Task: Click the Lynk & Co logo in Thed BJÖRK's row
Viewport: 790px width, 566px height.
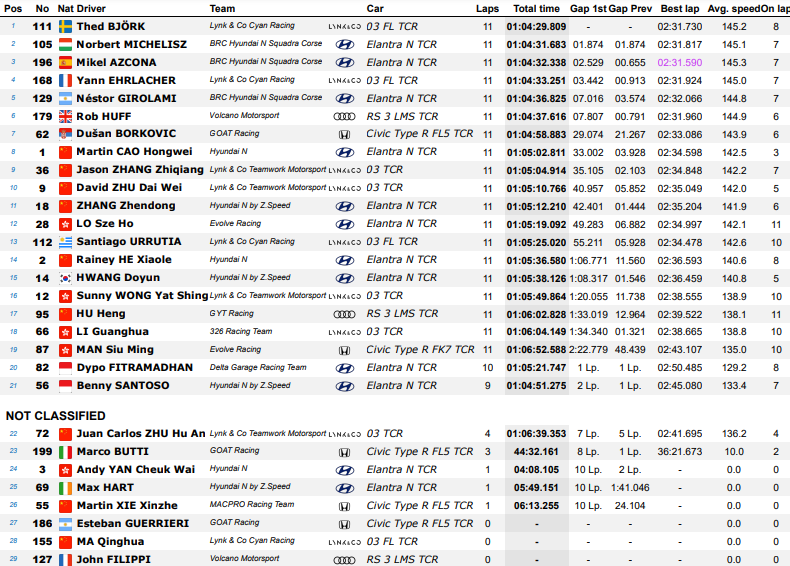Action: click(x=345, y=27)
